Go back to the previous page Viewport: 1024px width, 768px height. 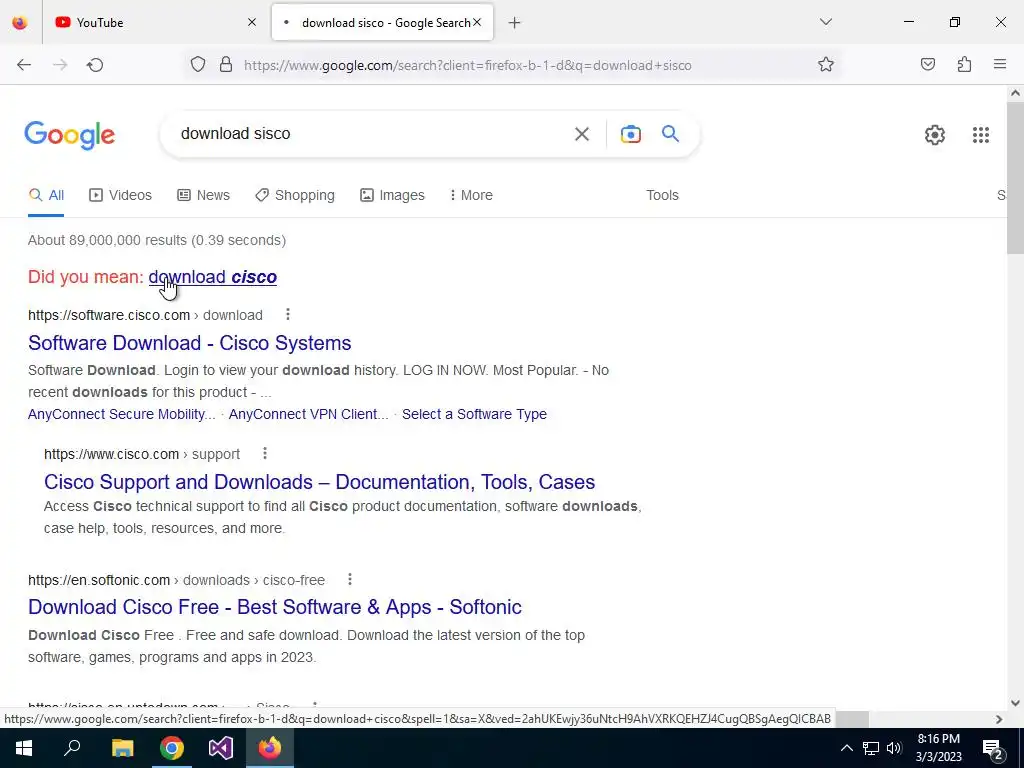point(24,65)
